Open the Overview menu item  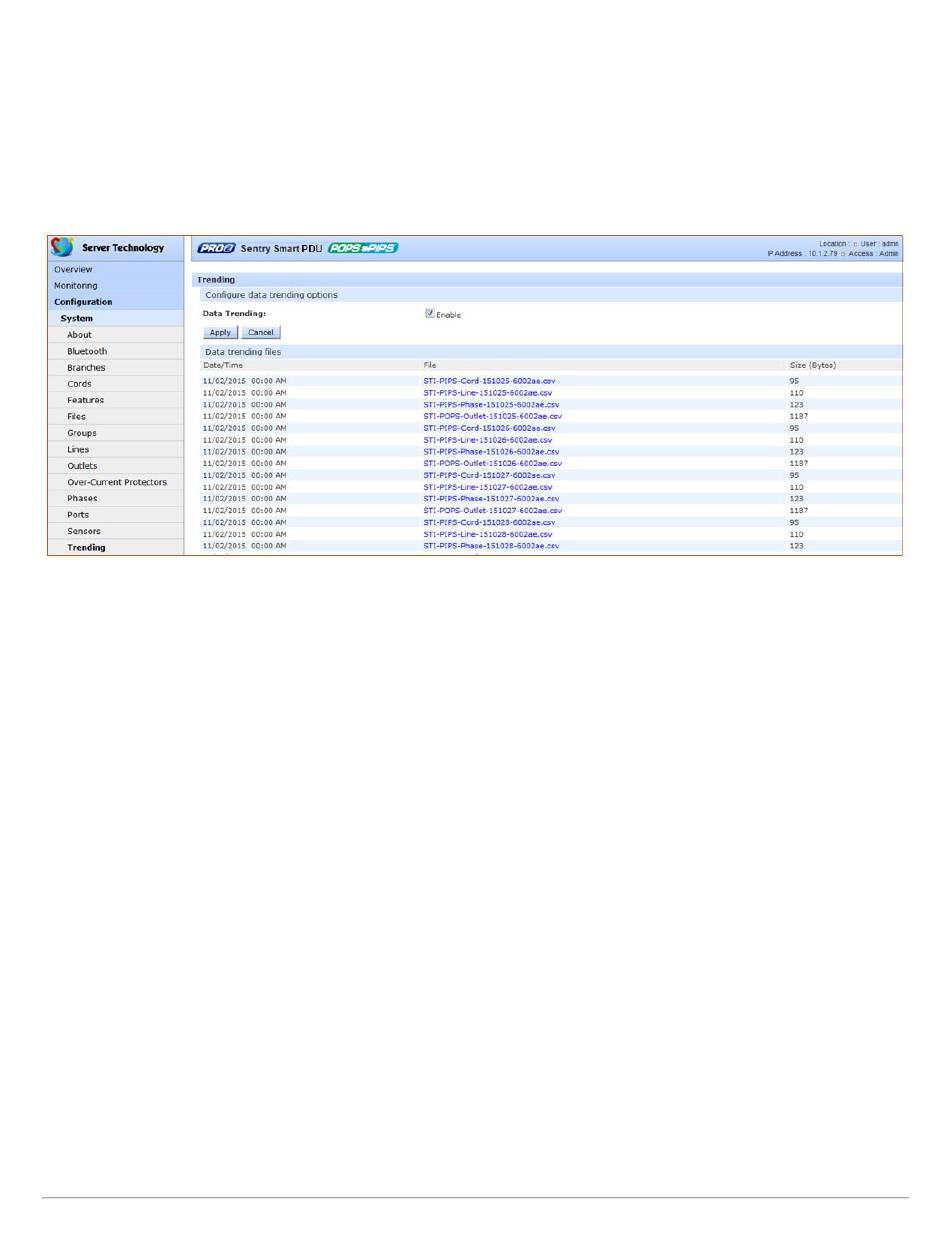(x=73, y=270)
